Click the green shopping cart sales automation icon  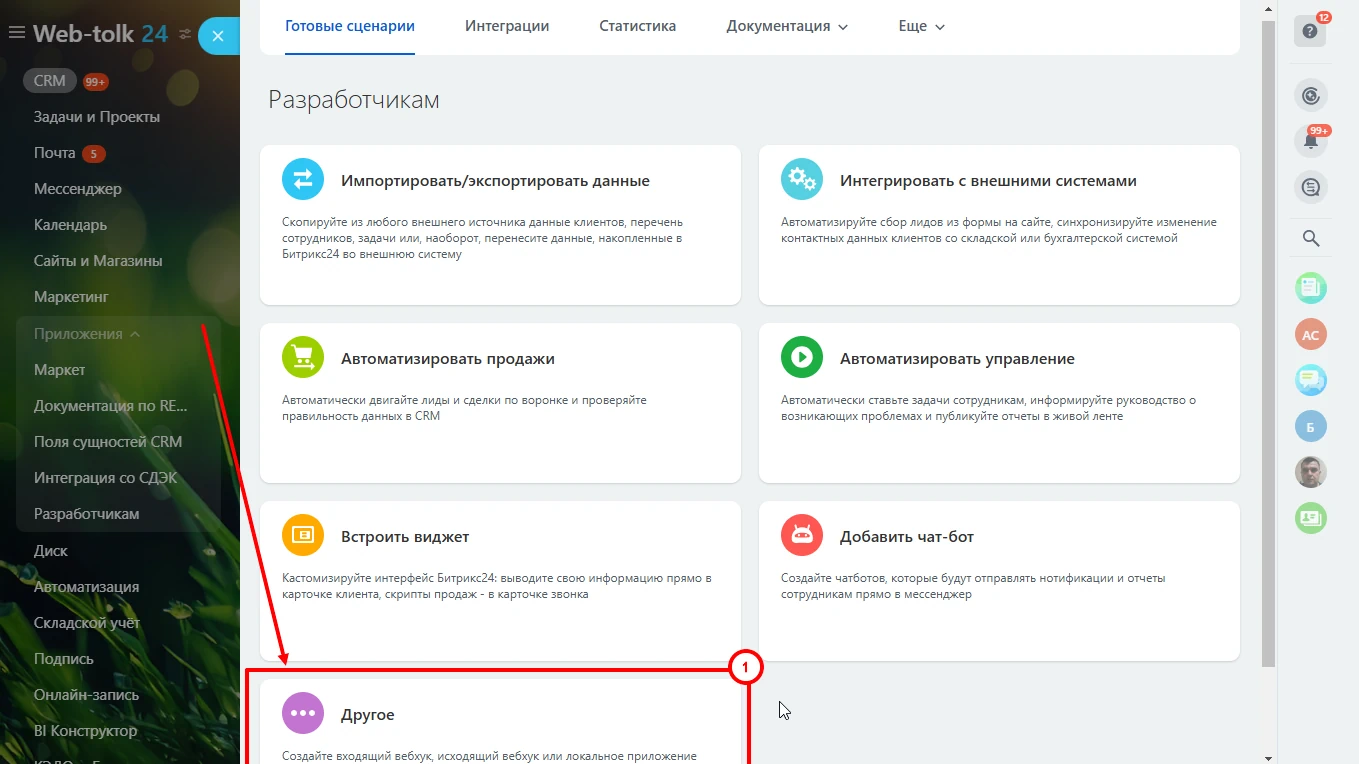click(303, 358)
